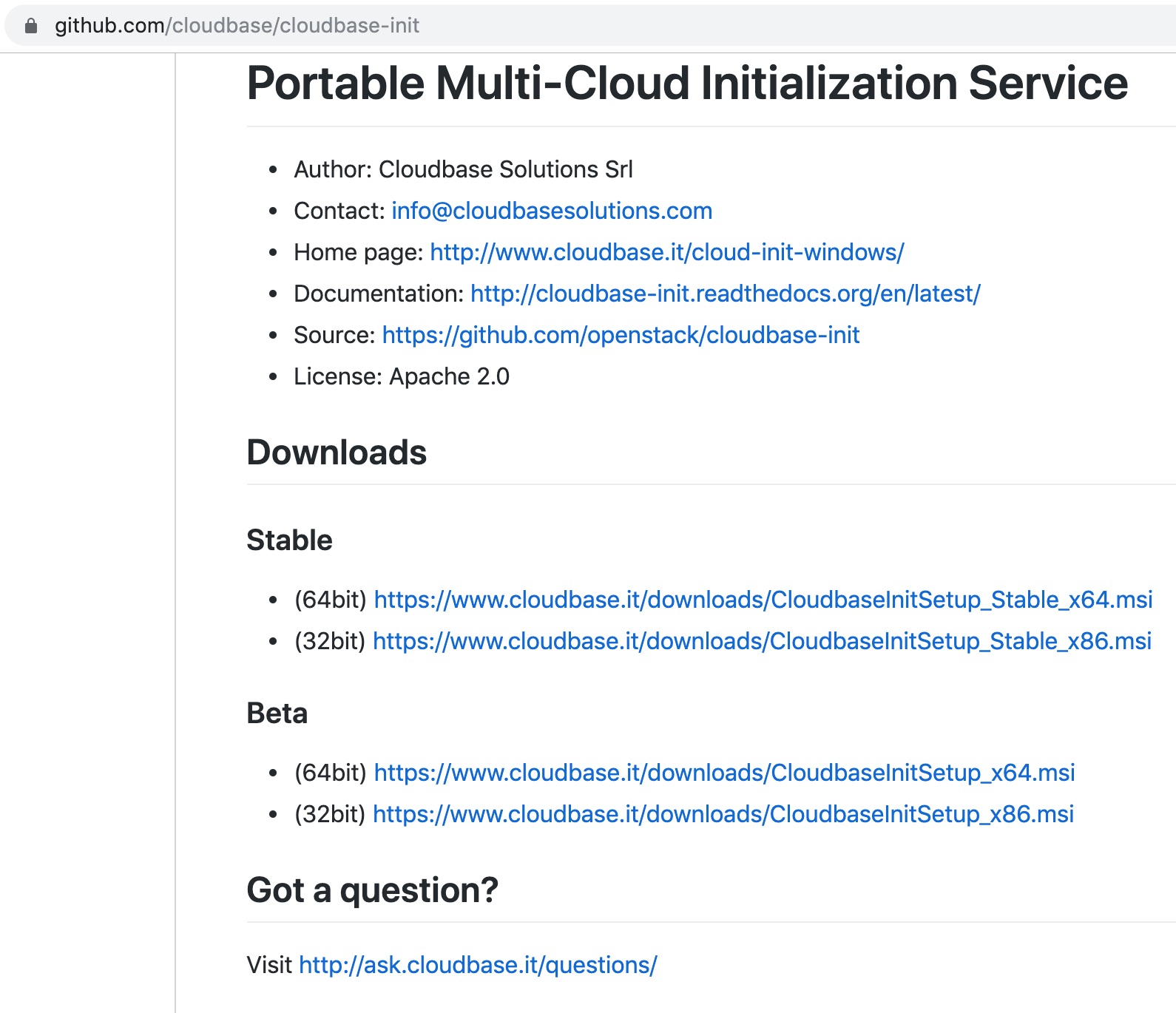Download Stable x86 CloudbaseInitSetup msi
The width and height of the screenshot is (1176, 1013).
coord(762,641)
